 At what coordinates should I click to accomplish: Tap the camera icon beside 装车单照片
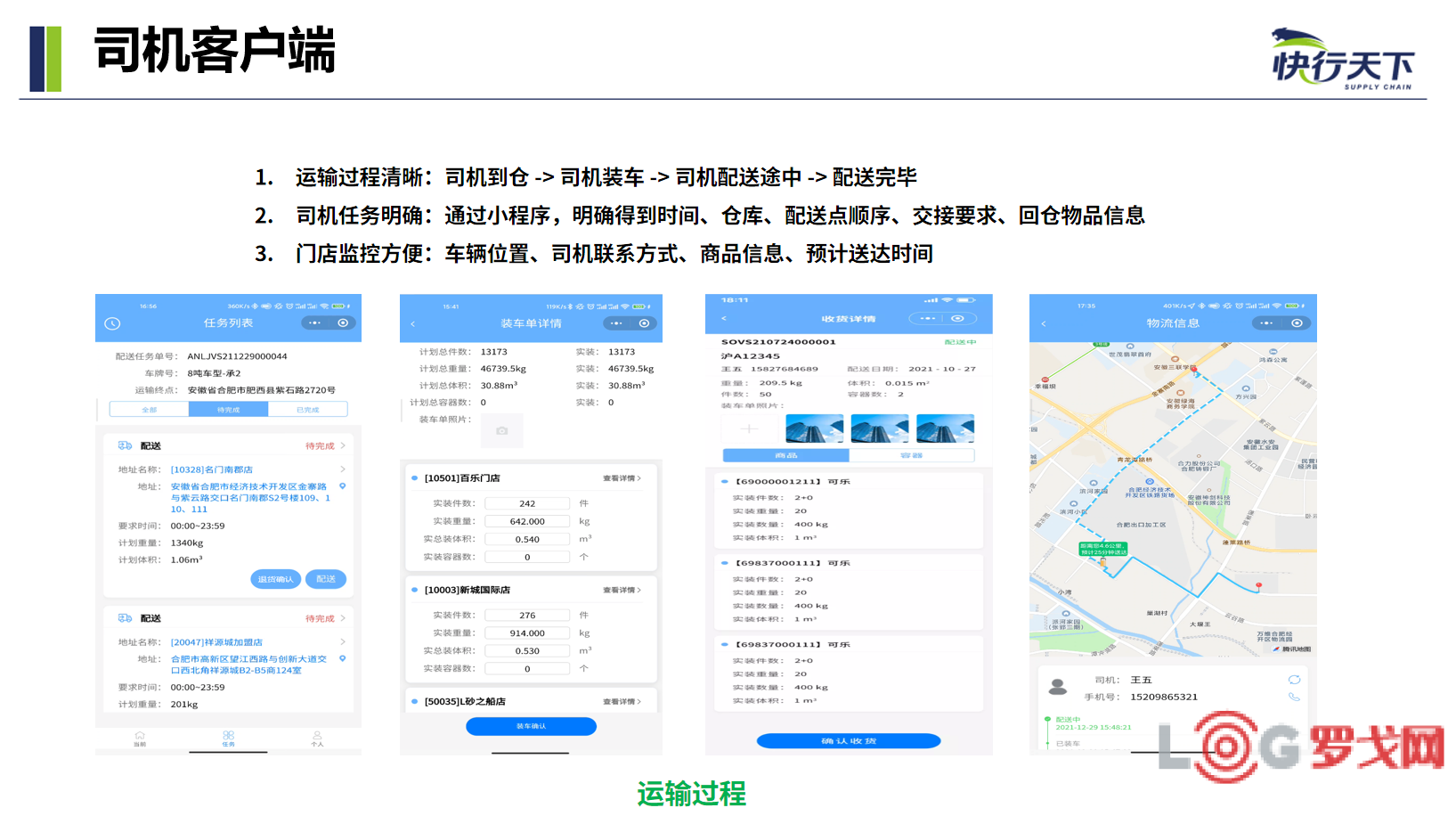coord(502,430)
